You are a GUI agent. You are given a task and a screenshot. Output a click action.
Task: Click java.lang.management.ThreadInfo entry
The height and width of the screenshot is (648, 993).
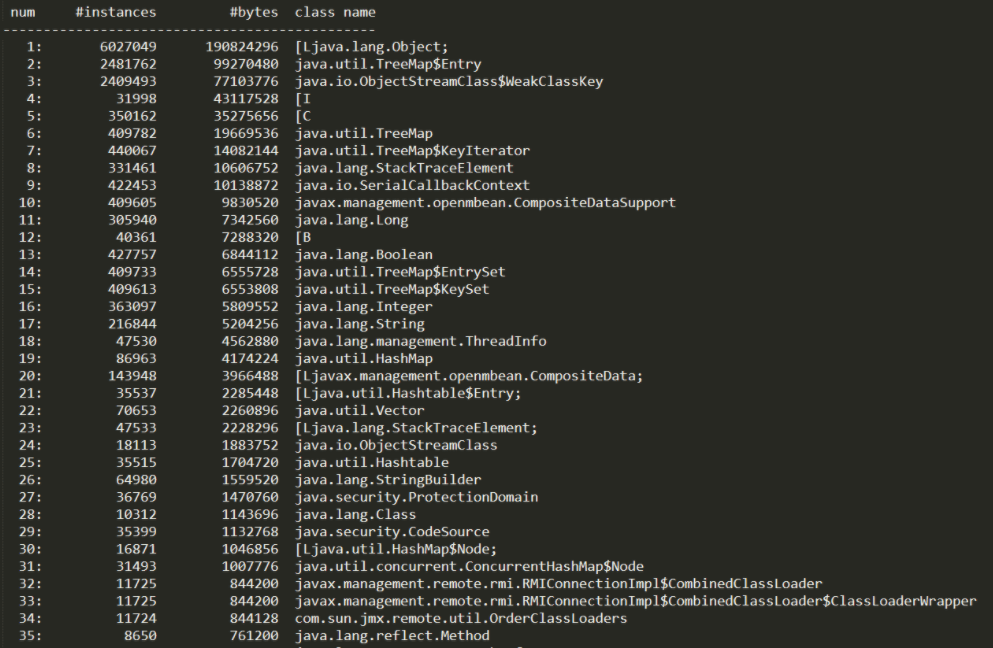(x=421, y=341)
